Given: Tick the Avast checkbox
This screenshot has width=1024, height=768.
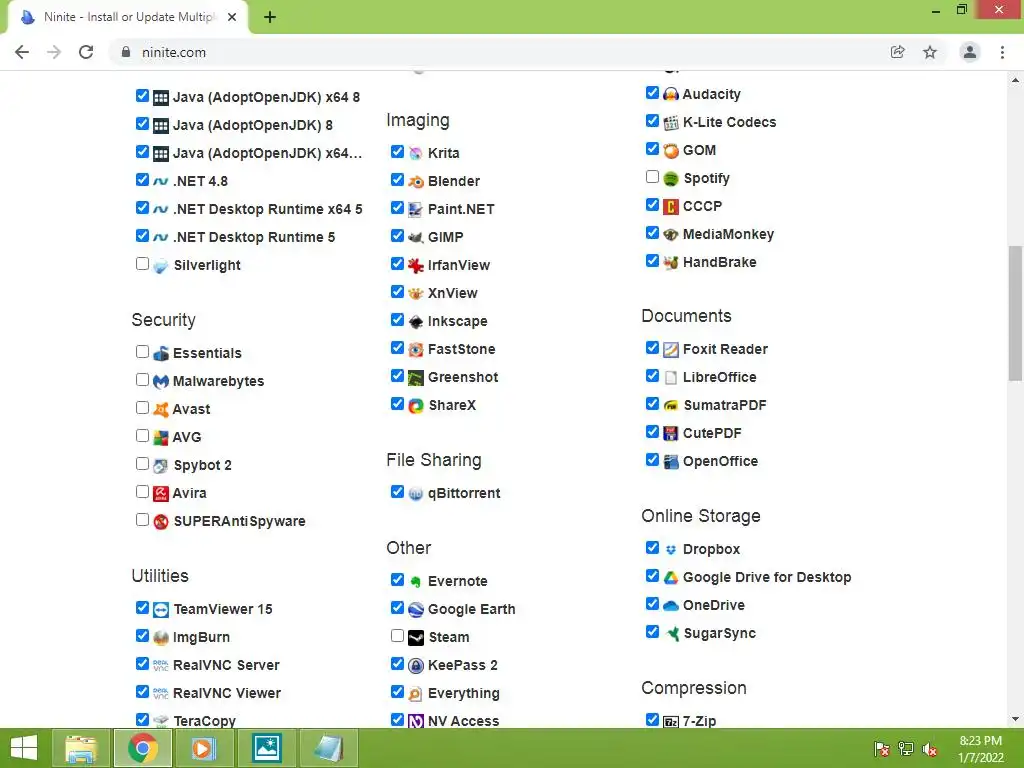Looking at the screenshot, I should coord(142,408).
